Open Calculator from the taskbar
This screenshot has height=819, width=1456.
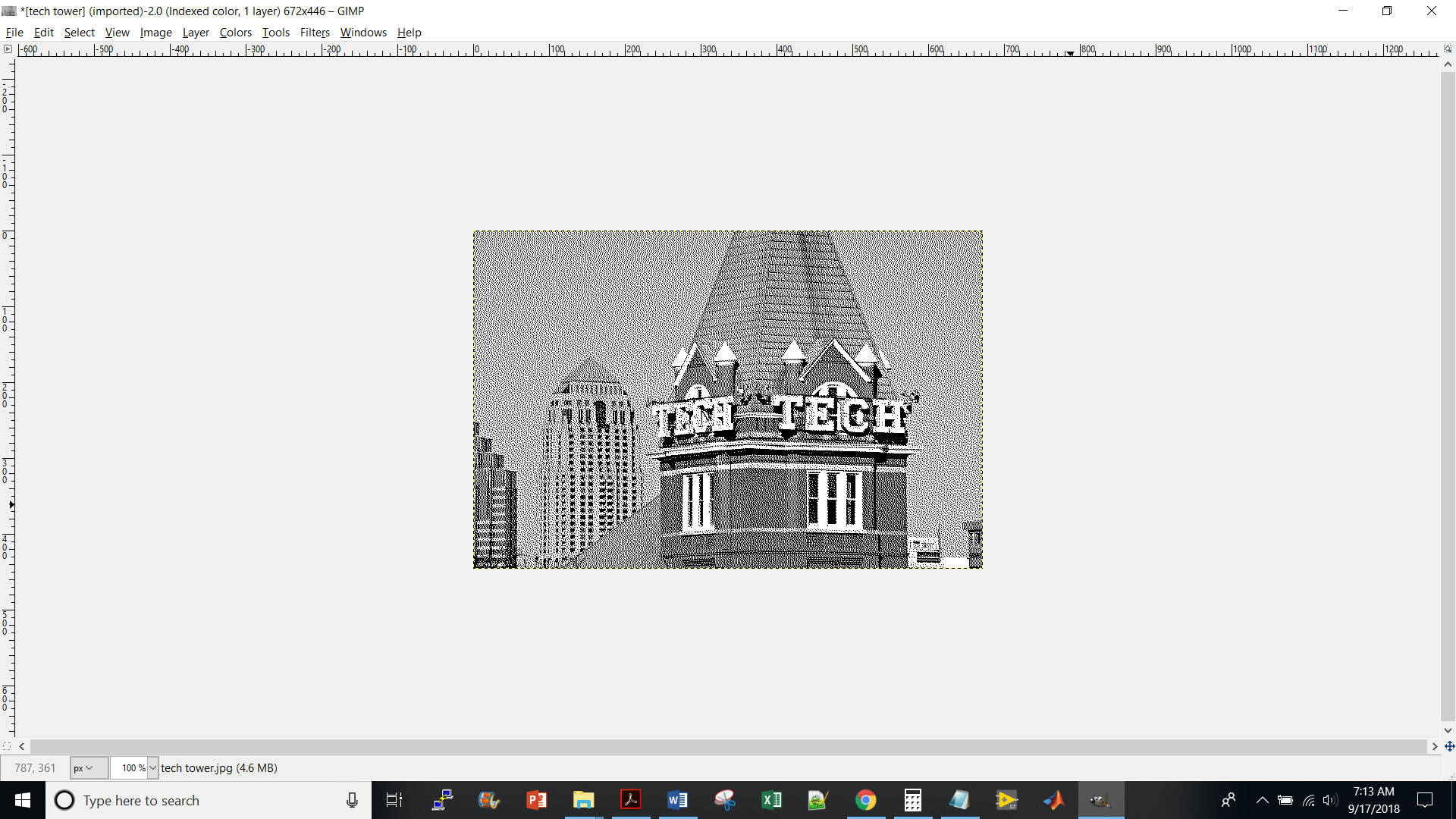(x=912, y=800)
